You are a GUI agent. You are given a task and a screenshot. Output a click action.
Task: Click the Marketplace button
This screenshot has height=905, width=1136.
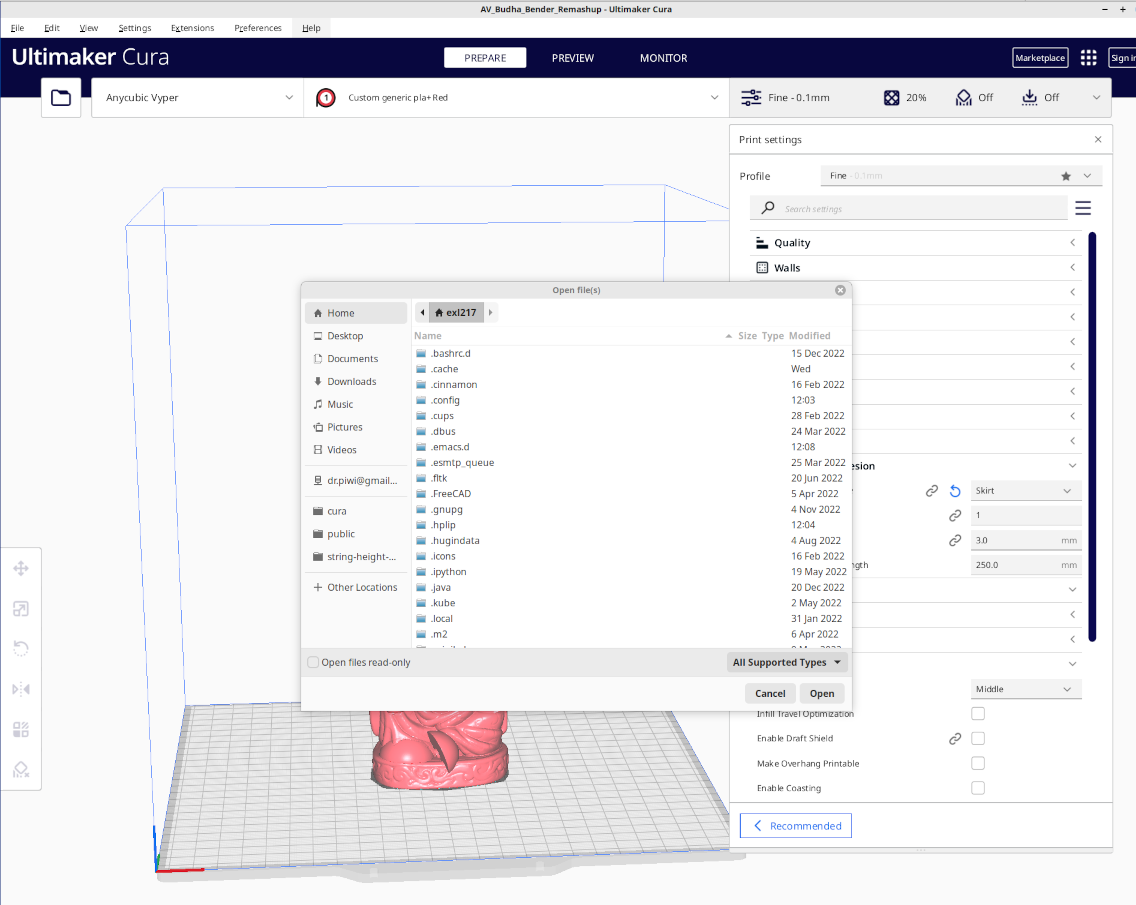pyautogui.click(x=1040, y=58)
